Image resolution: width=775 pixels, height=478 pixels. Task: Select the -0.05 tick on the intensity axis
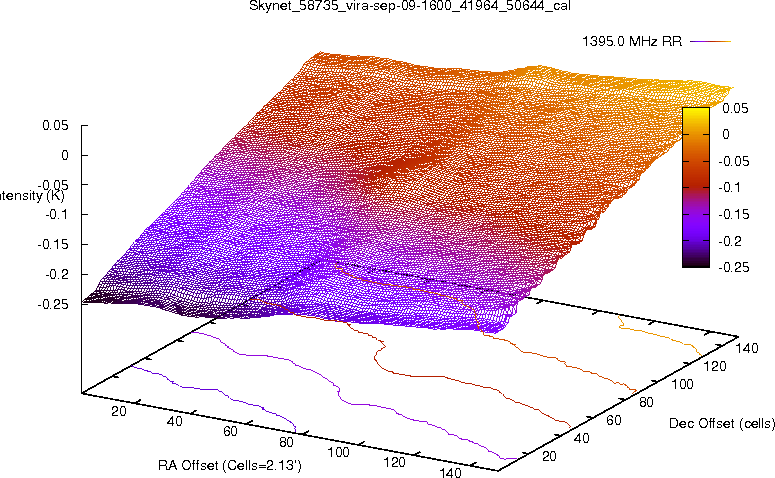[x=53, y=185]
